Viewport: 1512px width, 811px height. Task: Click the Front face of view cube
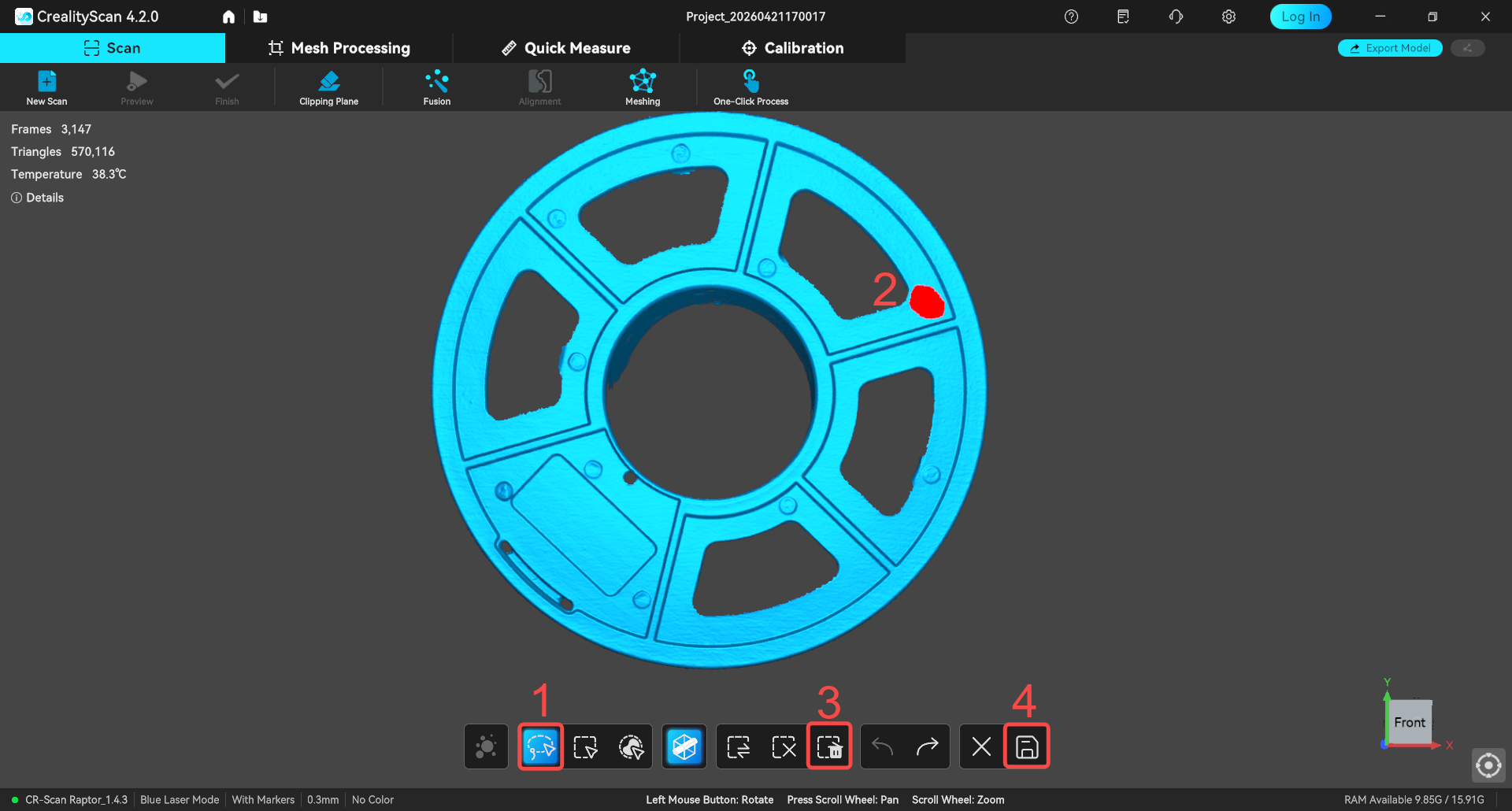coord(1409,722)
